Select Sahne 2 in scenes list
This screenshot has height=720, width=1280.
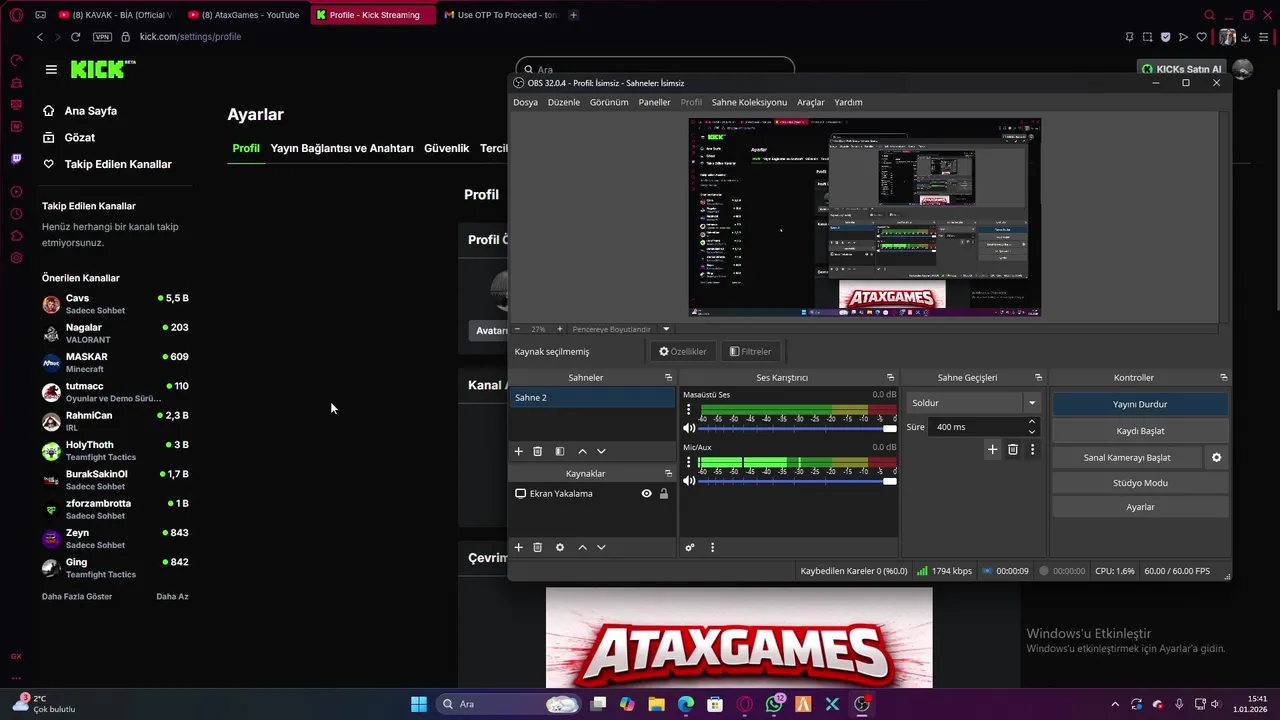pyautogui.click(x=592, y=397)
